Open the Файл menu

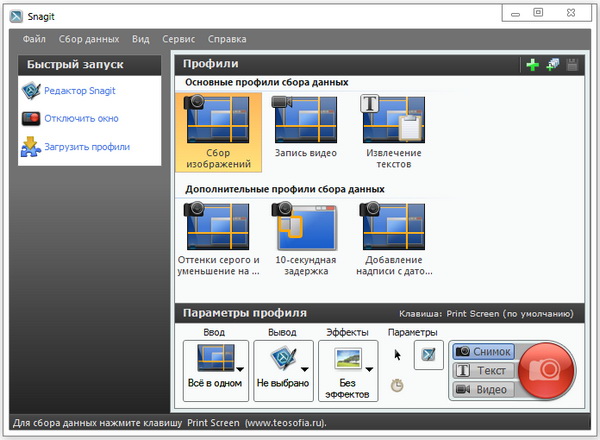click(35, 39)
